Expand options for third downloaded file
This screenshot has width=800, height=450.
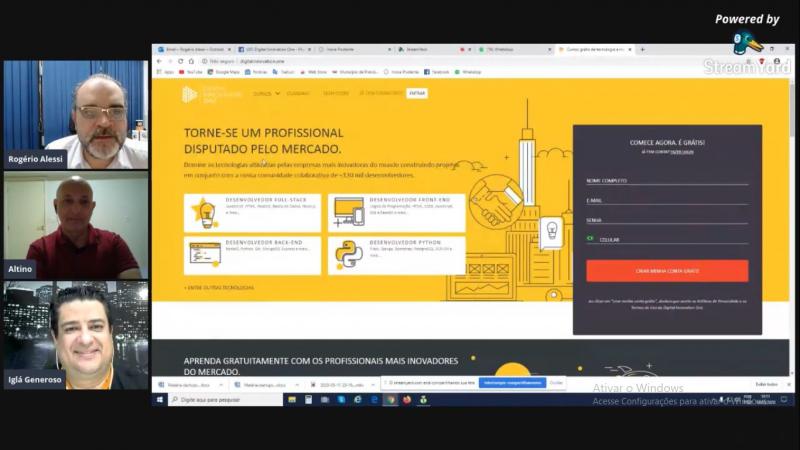coord(373,385)
